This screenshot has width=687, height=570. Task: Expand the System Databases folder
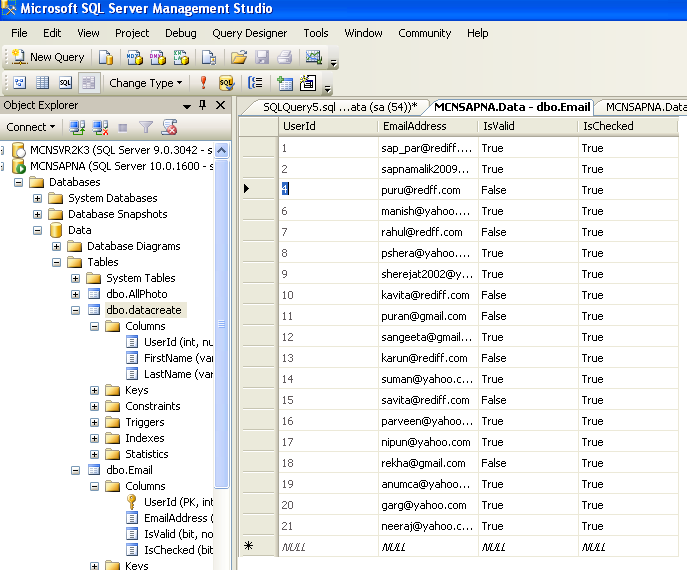(x=38, y=198)
